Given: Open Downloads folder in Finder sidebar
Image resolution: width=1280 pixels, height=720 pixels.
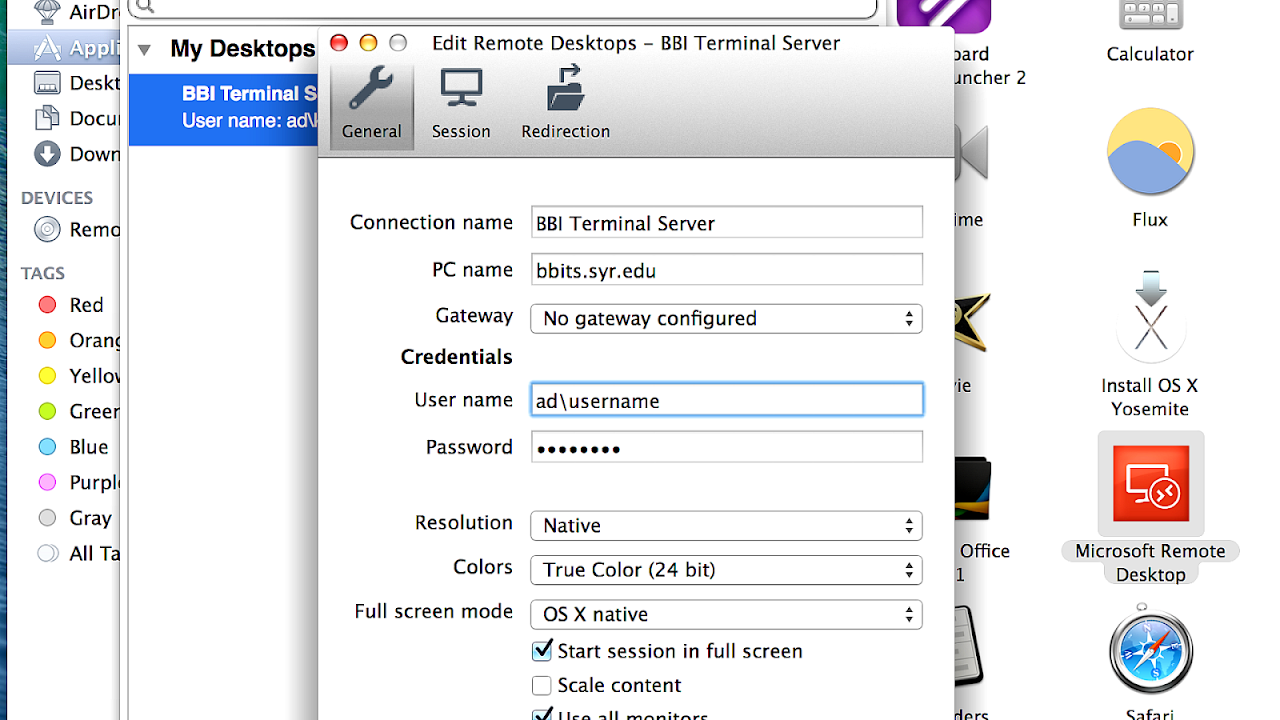Looking at the screenshot, I should [x=76, y=154].
